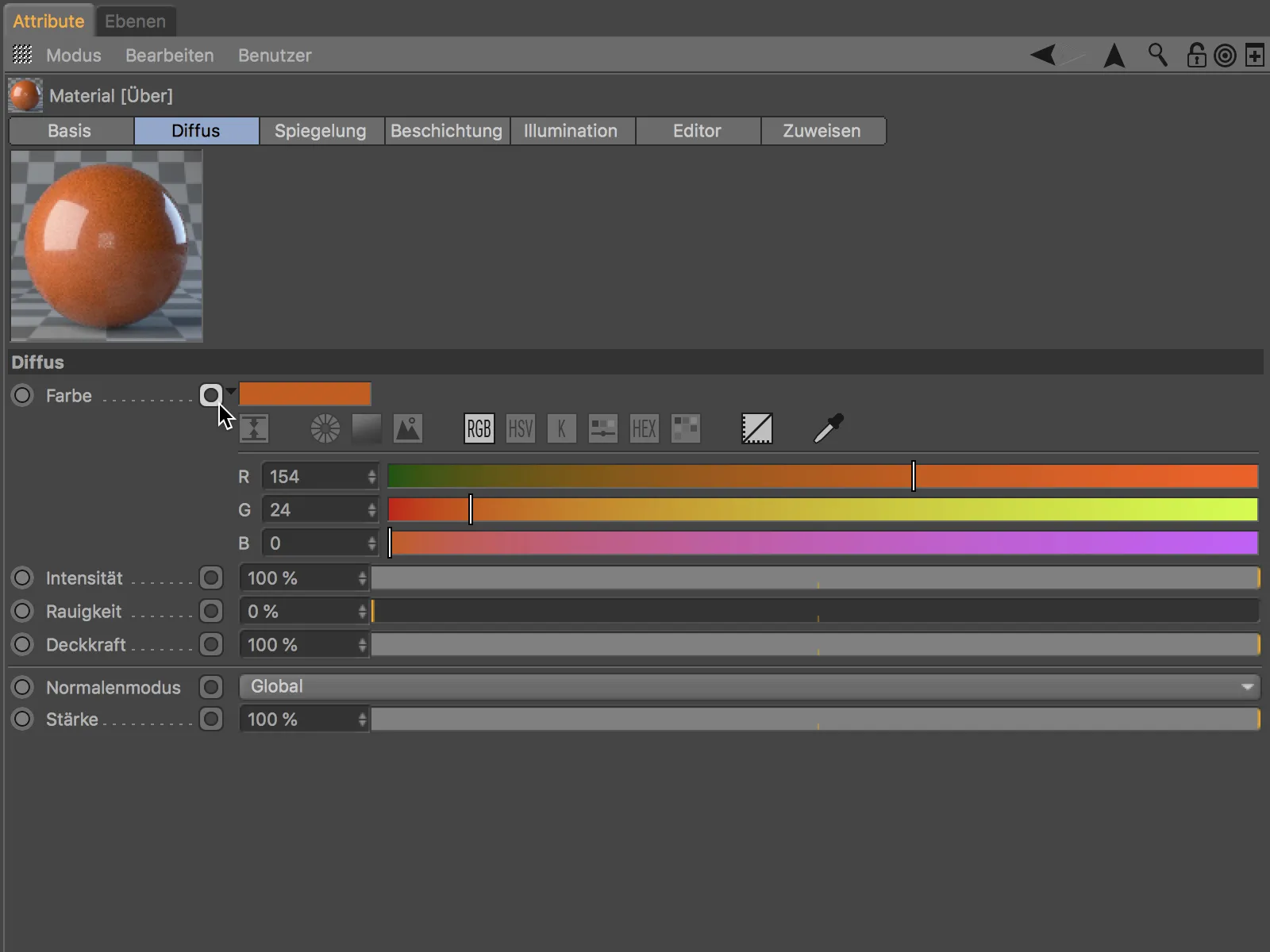Open Normalenmodus Global dropdown
The image size is (1270, 952).
coord(750,686)
